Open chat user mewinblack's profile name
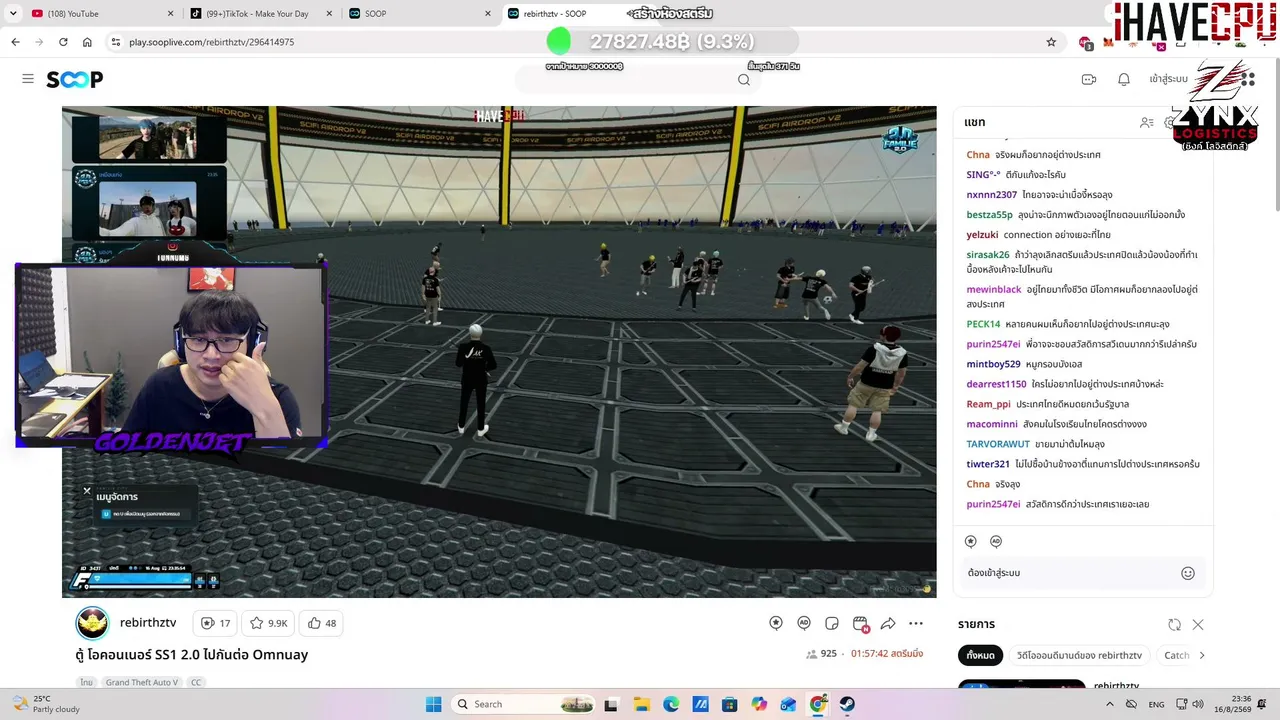Viewport: 1280px width, 720px height. tap(994, 290)
